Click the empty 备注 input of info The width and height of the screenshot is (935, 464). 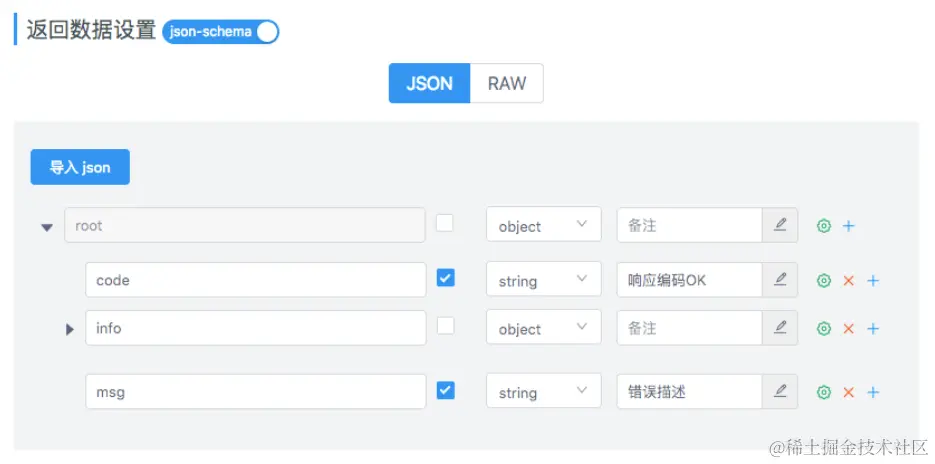690,327
